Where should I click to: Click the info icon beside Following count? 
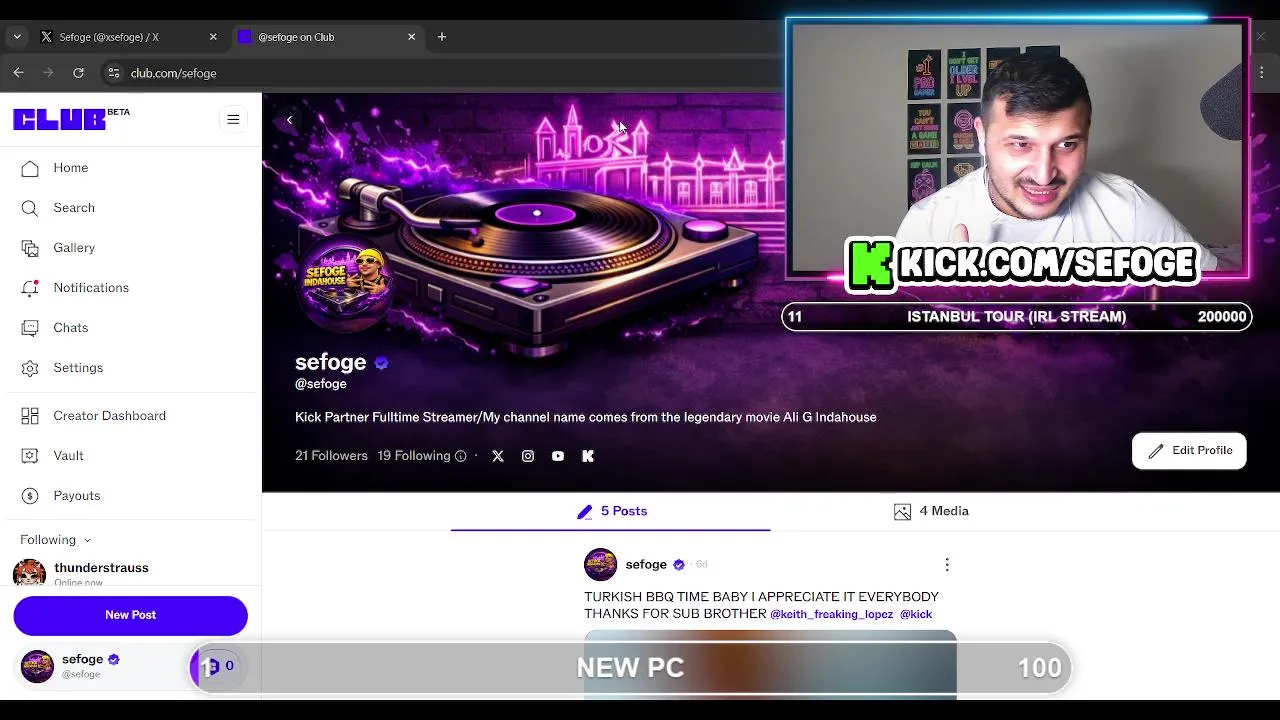pos(461,456)
